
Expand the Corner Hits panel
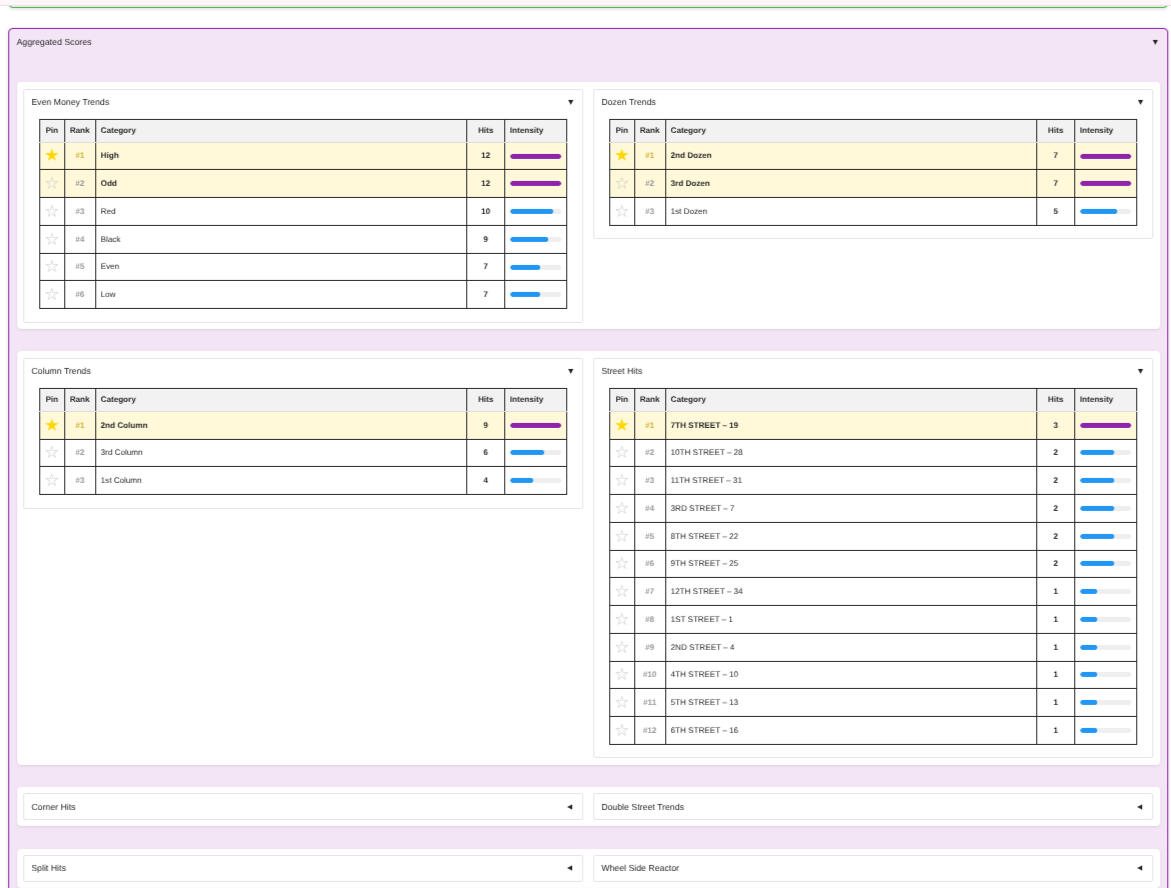569,807
